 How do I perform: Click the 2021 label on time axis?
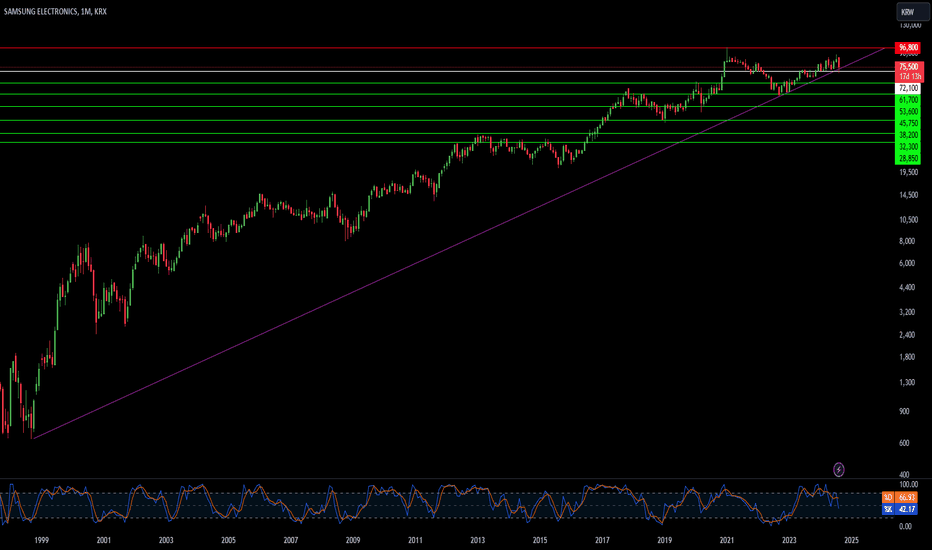point(726,540)
